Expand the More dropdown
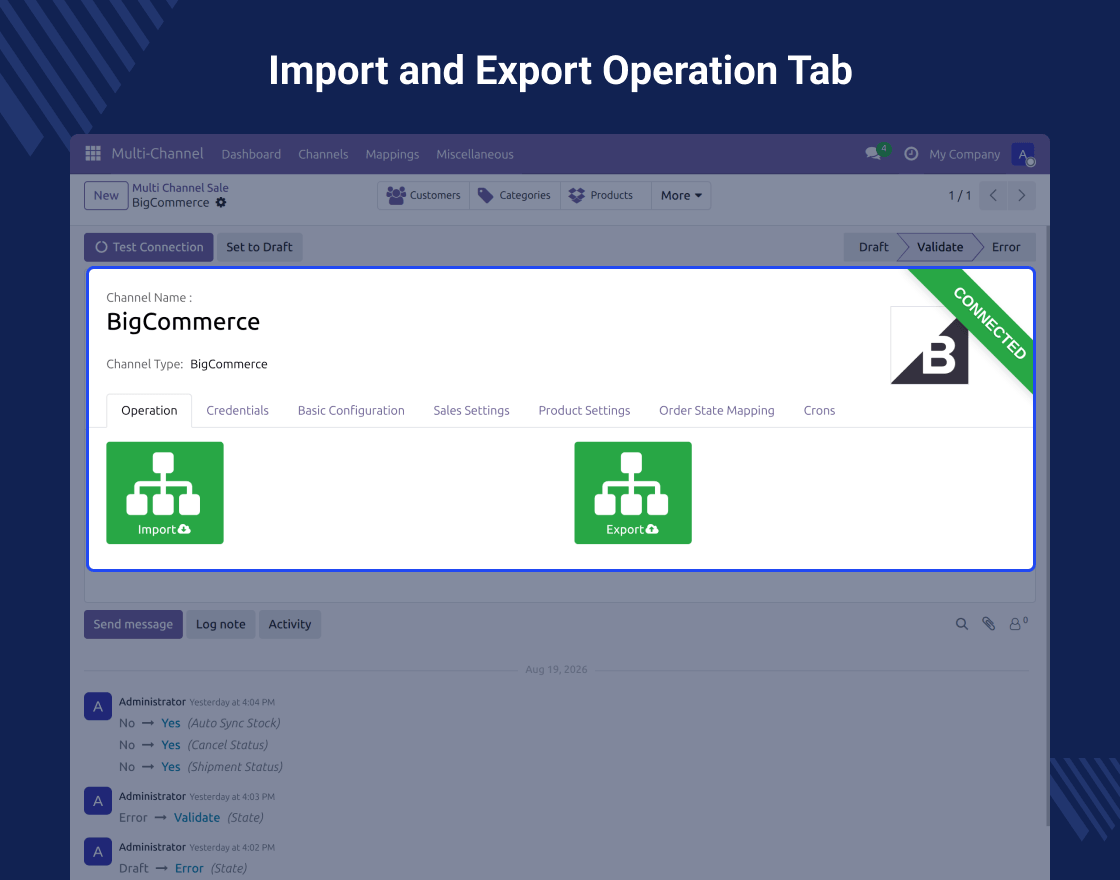Image resolution: width=1120 pixels, height=880 pixels. 681,196
